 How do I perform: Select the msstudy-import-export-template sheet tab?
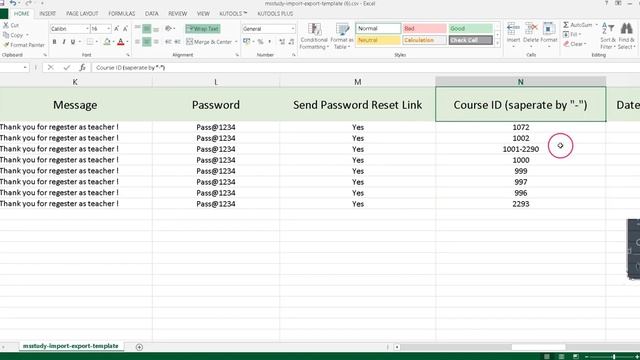click(x=71, y=346)
